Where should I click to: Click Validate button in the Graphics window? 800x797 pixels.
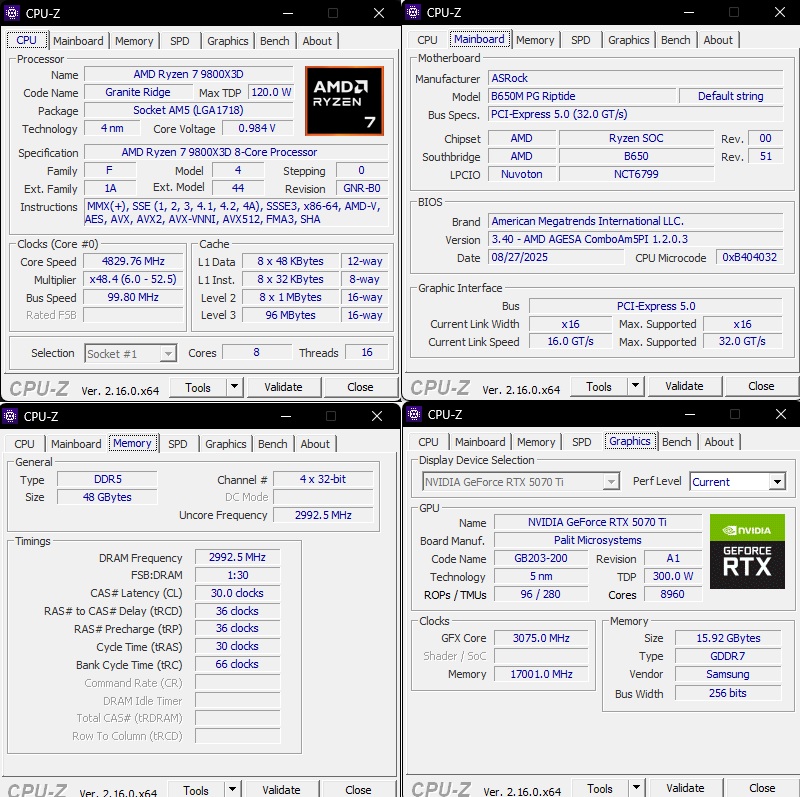point(685,788)
